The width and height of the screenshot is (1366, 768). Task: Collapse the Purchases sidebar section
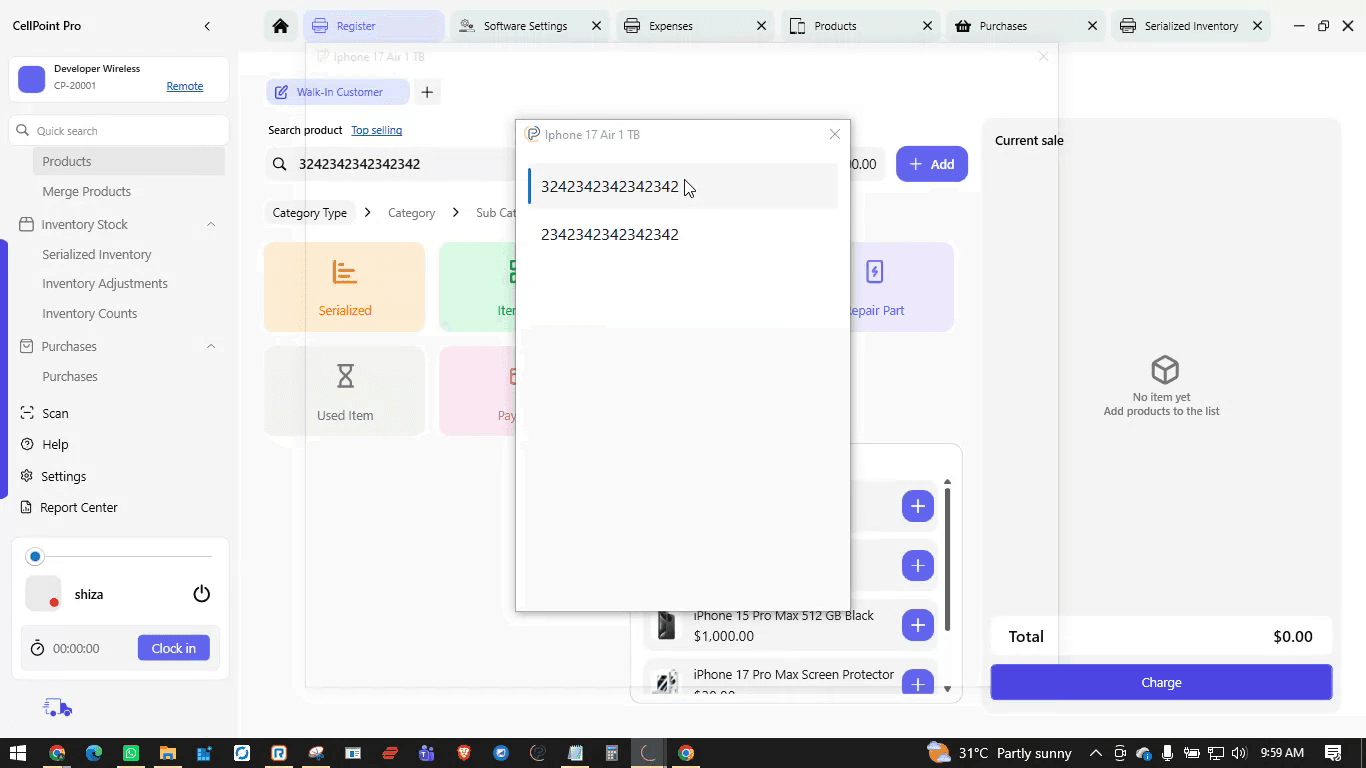(211, 346)
